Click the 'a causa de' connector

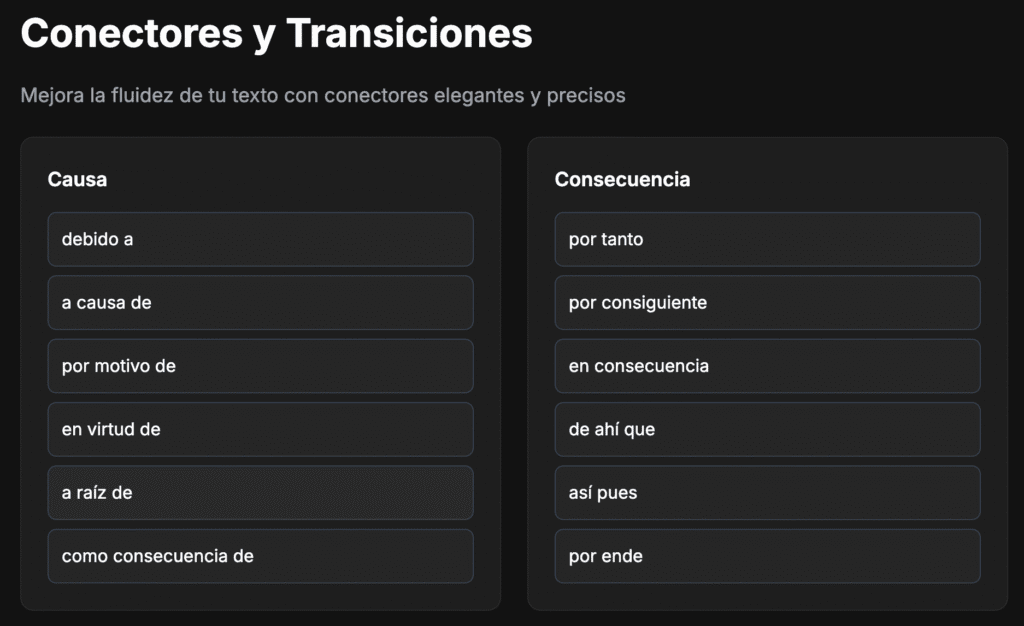click(260, 302)
